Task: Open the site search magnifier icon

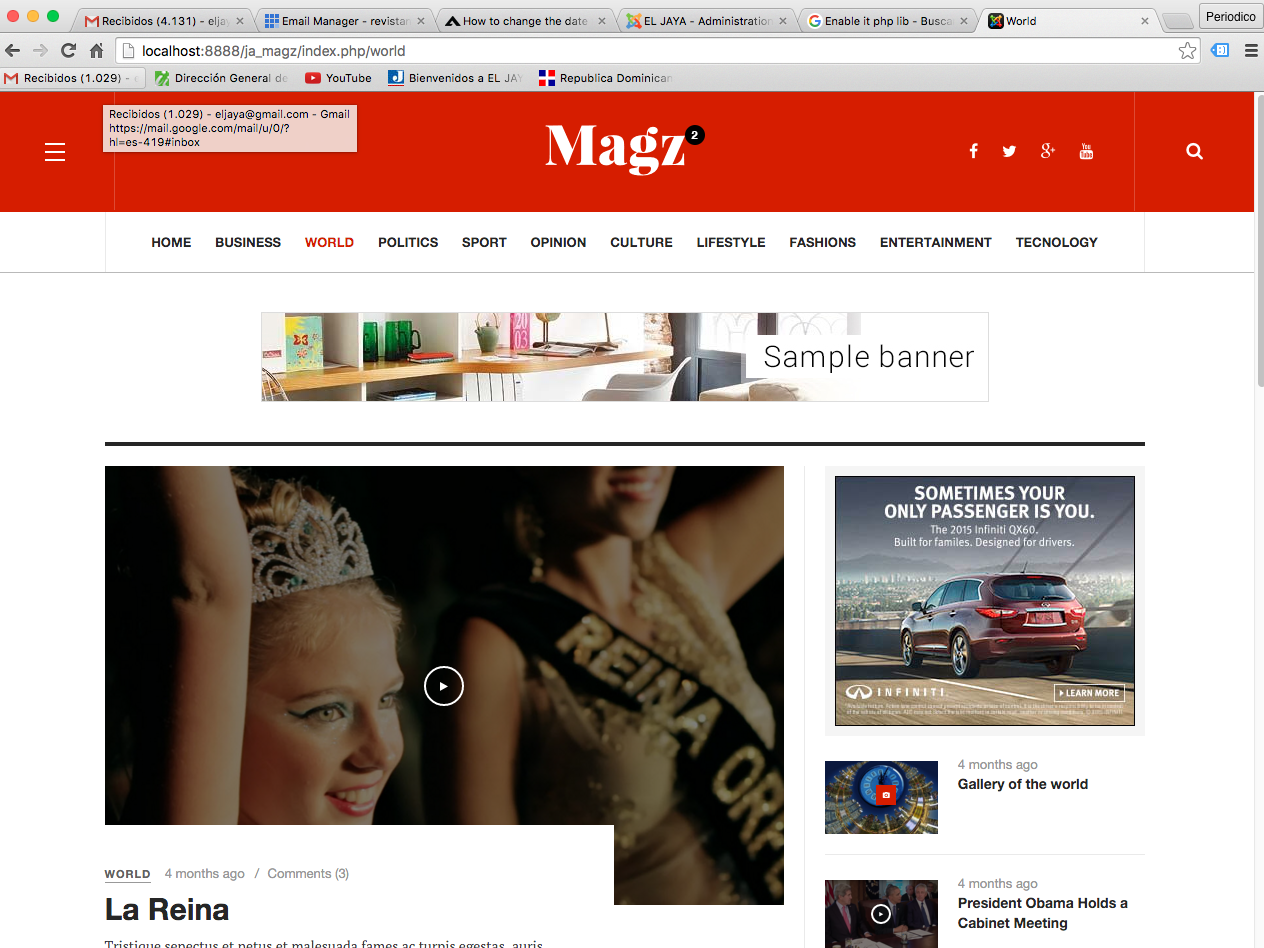Action: (x=1194, y=151)
